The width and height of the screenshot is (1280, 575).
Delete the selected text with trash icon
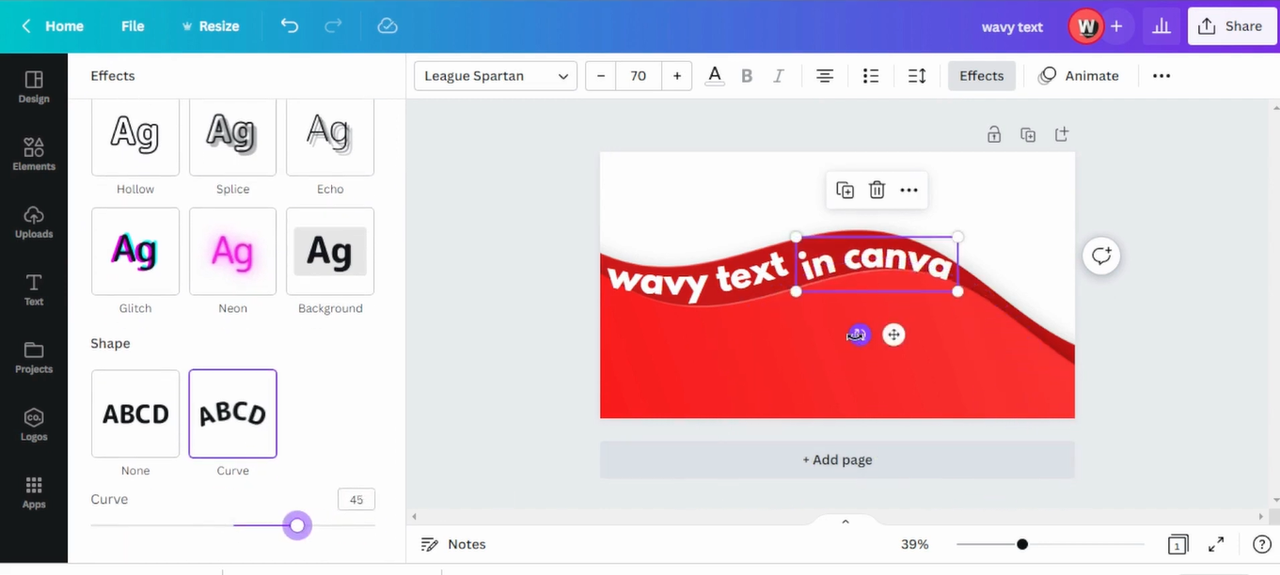tap(877, 190)
